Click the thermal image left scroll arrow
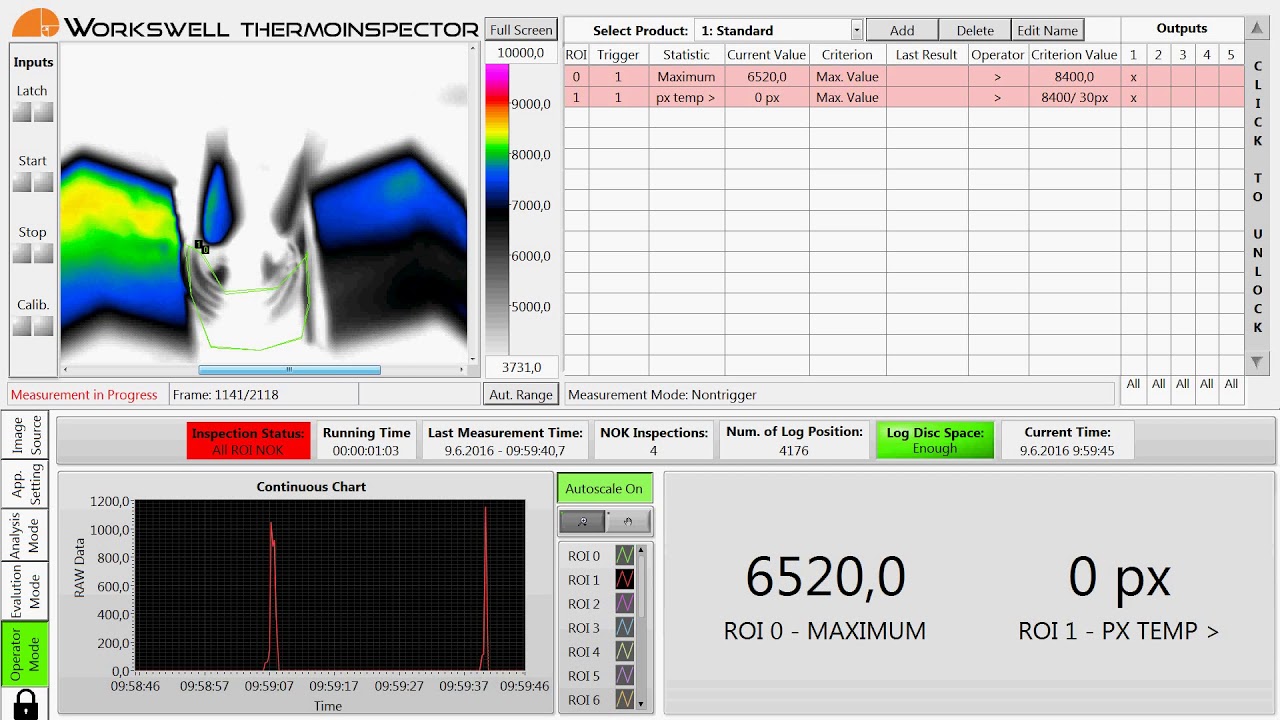Screen dimensions: 1280x720 (67, 370)
